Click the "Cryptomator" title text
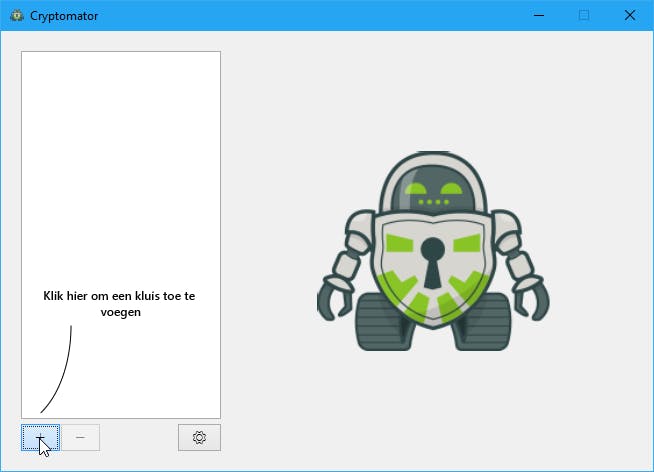This screenshot has height=472, width=654. click(64, 16)
